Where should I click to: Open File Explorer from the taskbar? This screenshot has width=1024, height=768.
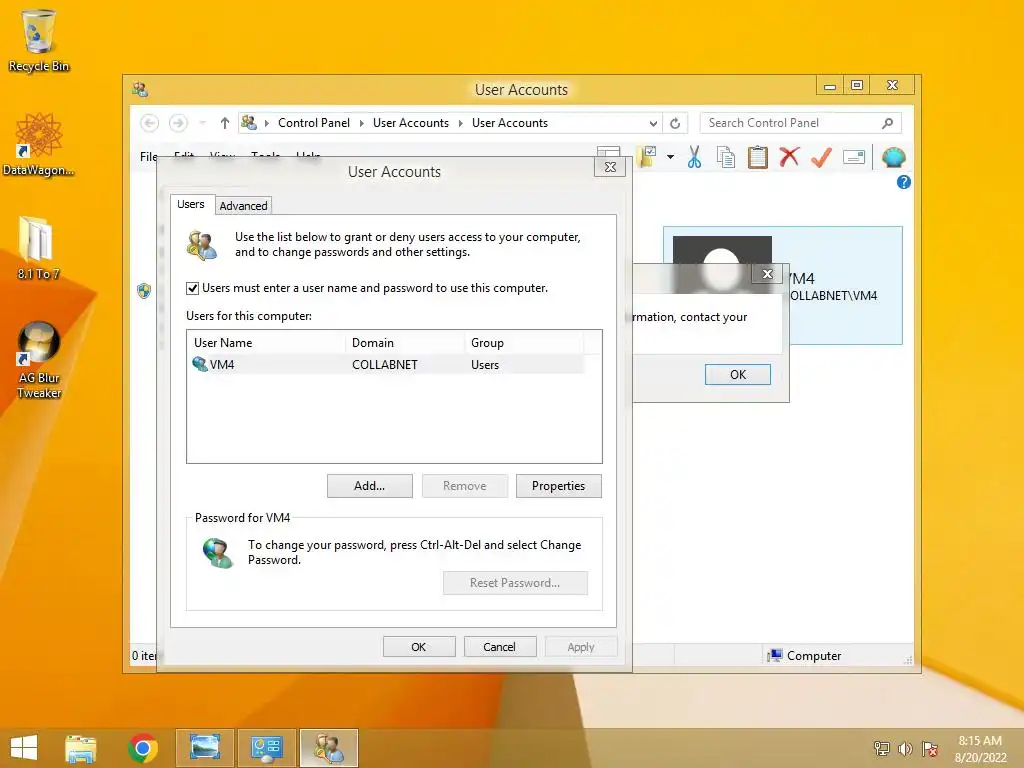[x=80, y=748]
